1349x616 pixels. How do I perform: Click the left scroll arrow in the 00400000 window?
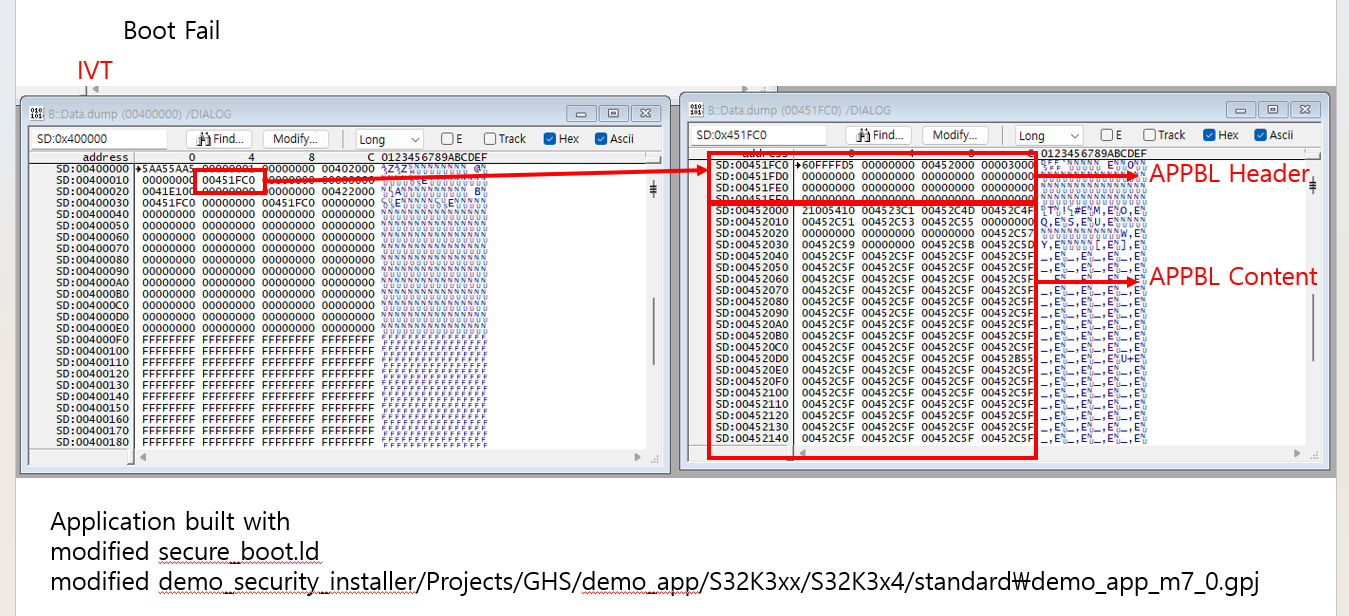142,457
